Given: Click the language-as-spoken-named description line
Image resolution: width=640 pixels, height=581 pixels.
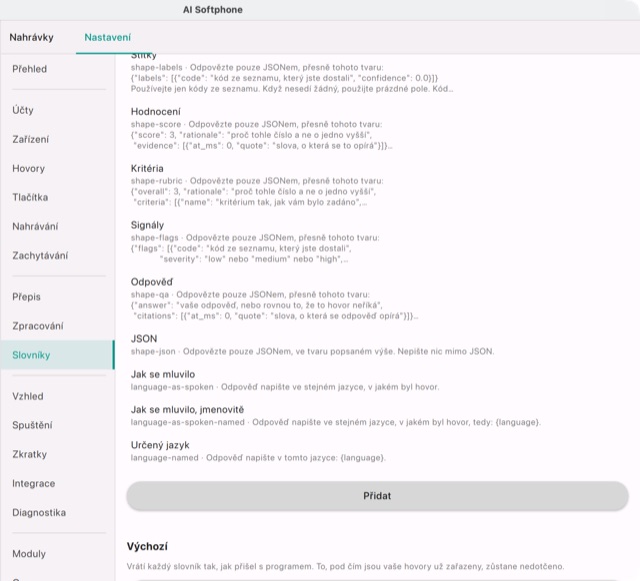Looking at the screenshot, I should pos(336,422).
